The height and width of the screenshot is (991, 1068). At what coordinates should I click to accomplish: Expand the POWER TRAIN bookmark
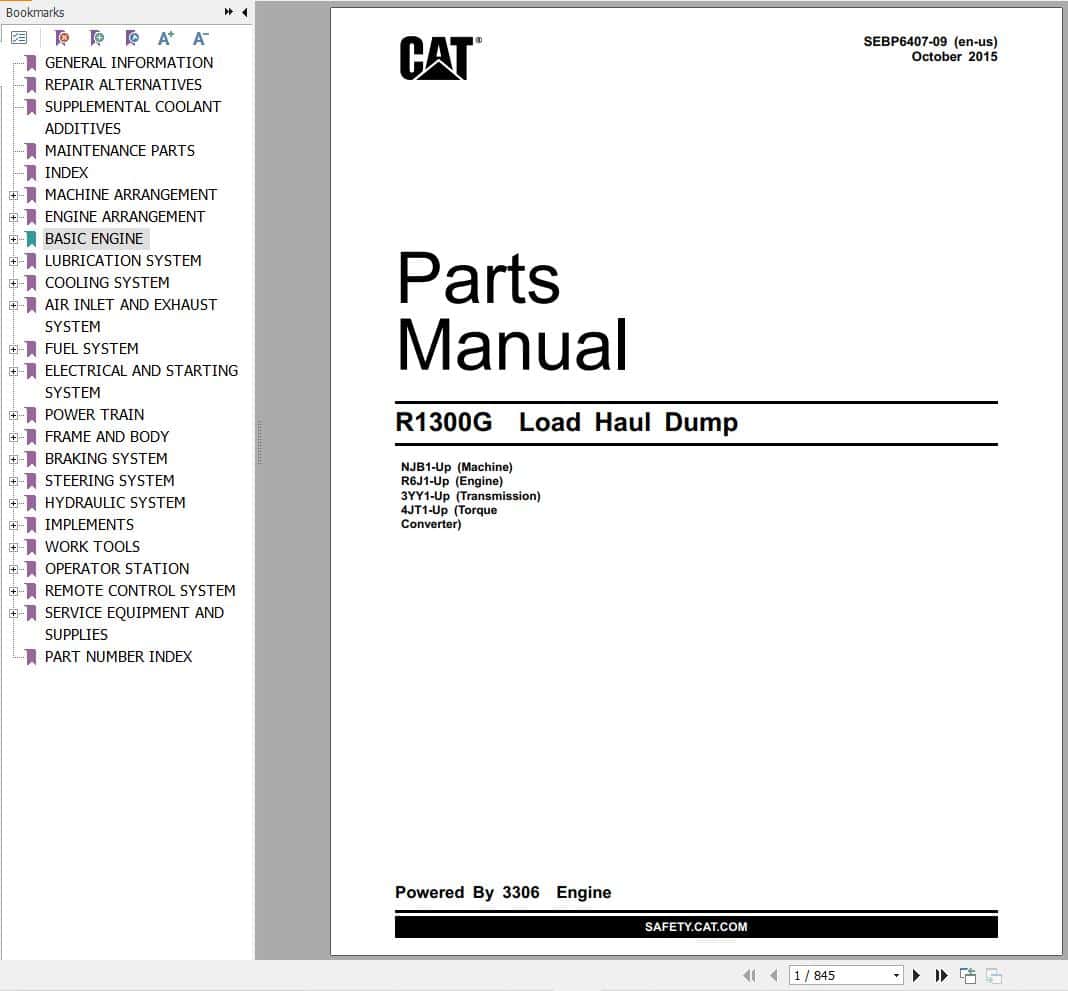(13, 415)
